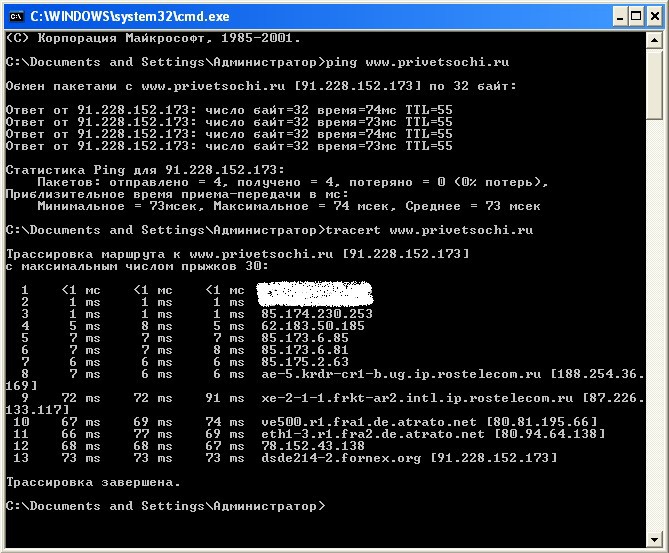This screenshot has height=553, width=669.
Task: Click the last empty command prompt line
Action: click(x=165, y=506)
